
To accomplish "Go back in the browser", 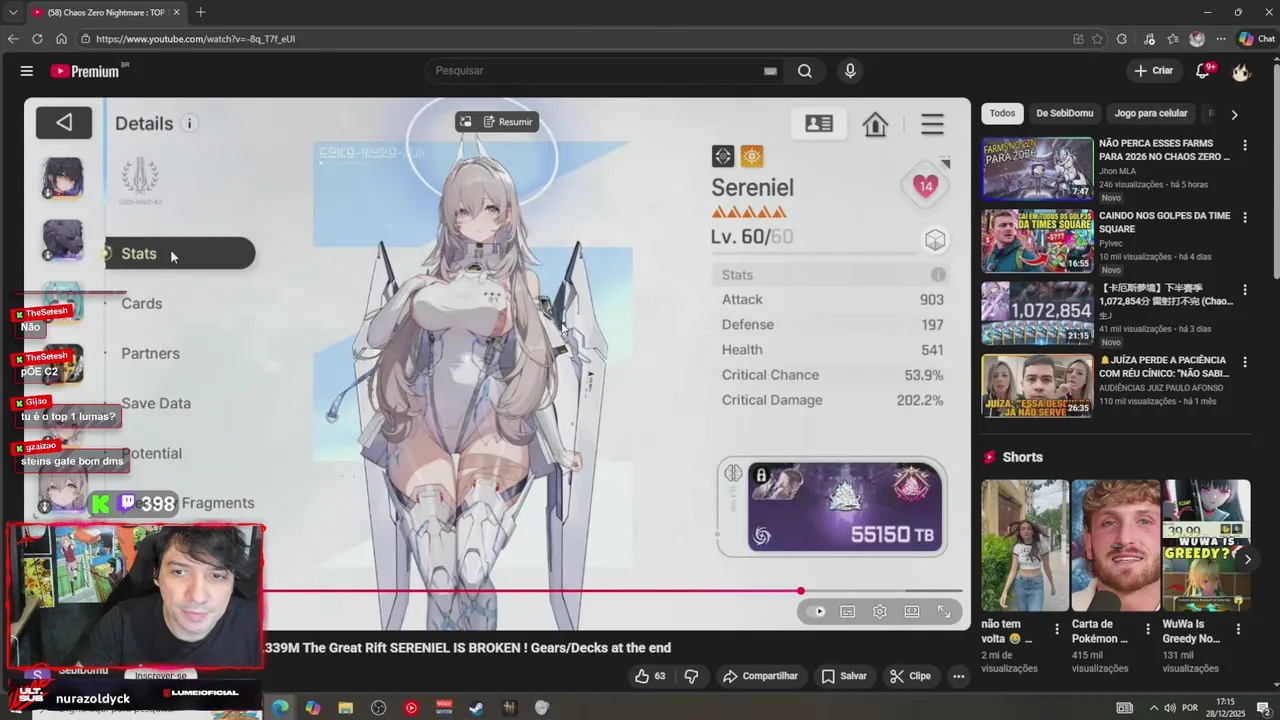I will pos(12,39).
